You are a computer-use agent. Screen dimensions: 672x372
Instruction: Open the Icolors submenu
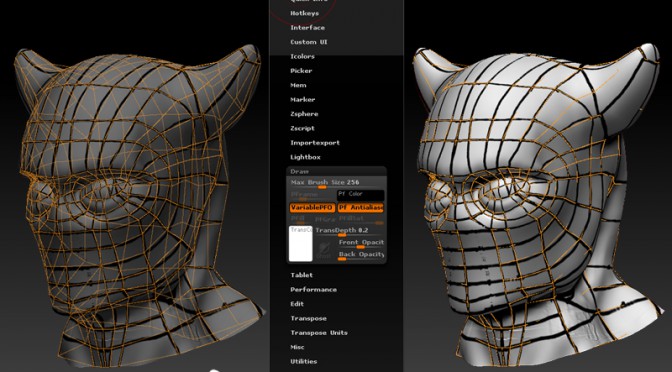click(x=302, y=56)
